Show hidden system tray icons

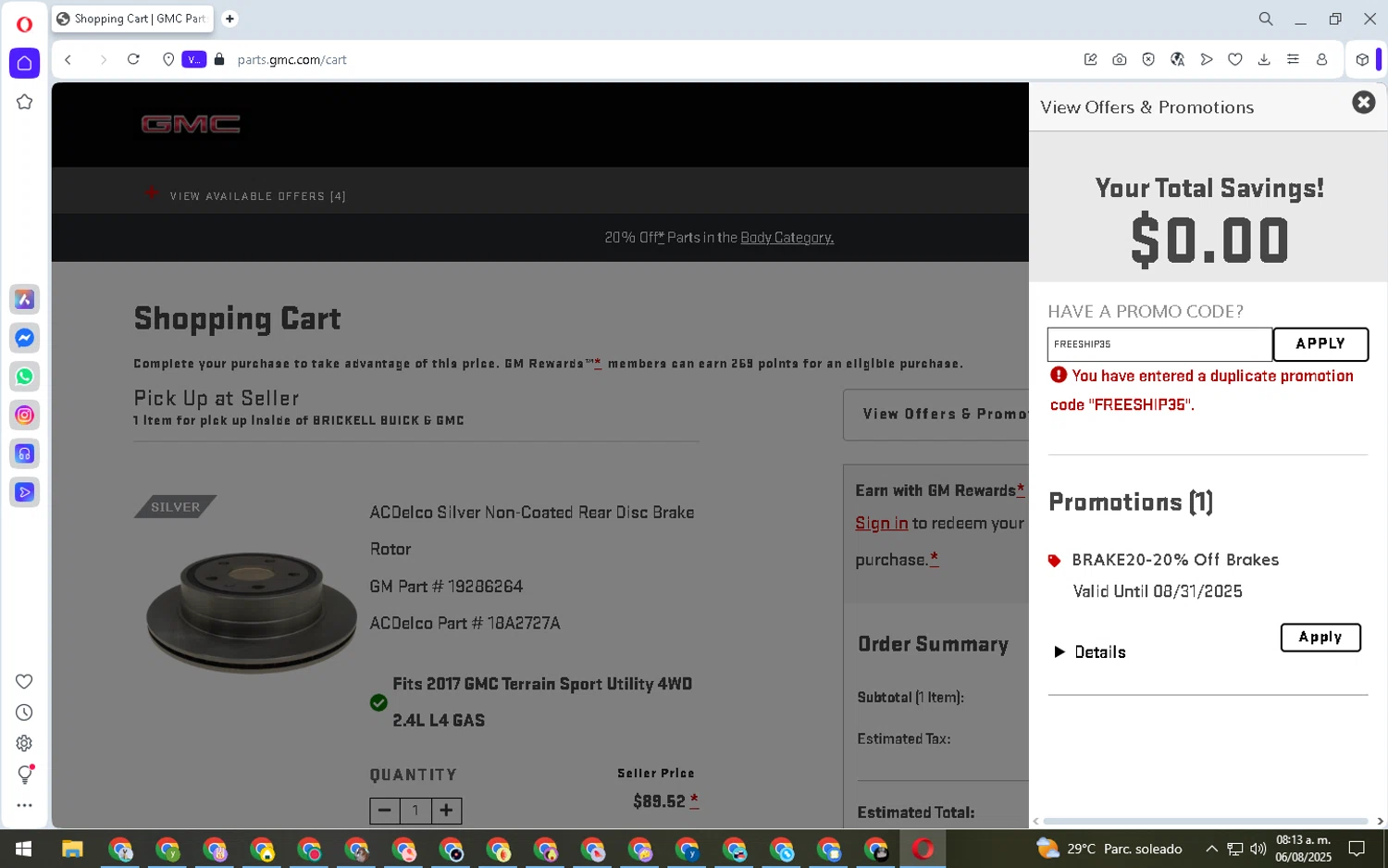click(1211, 849)
